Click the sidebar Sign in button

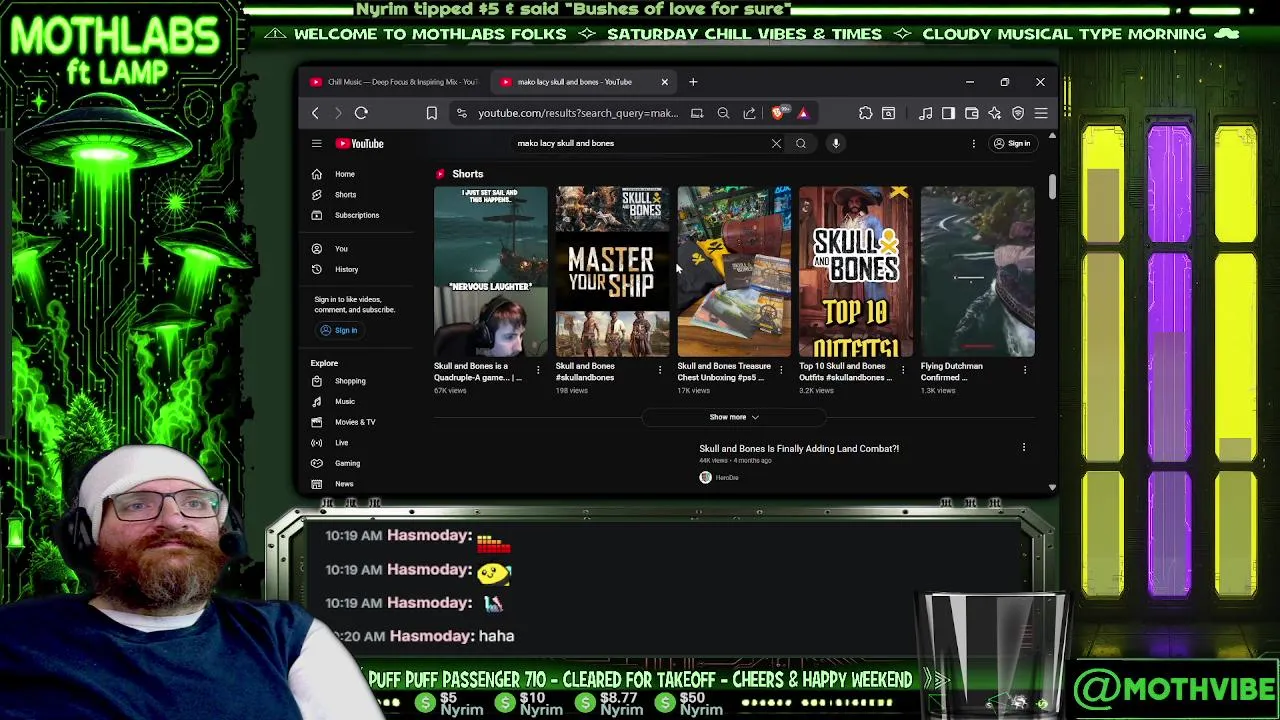(x=338, y=330)
